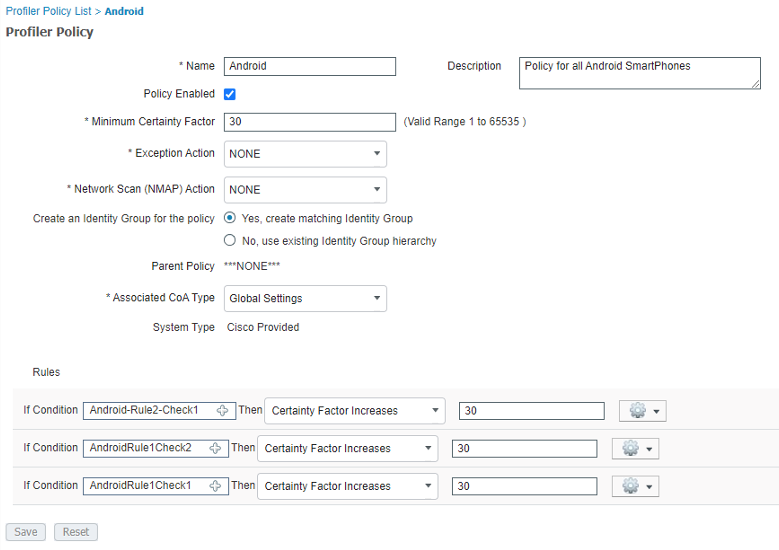Click the plus icon beside Android-Rule2-Check1

pyautogui.click(x=222, y=411)
